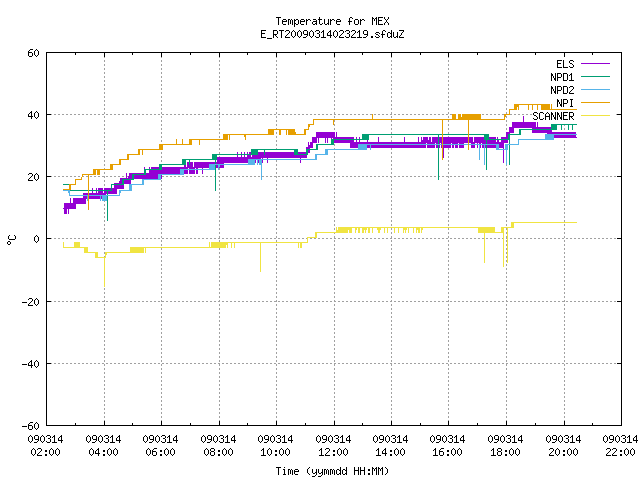Screen dimensions: 640x480
Task: Click the x-axis tick label 090314 06:00
Action: coord(160,446)
